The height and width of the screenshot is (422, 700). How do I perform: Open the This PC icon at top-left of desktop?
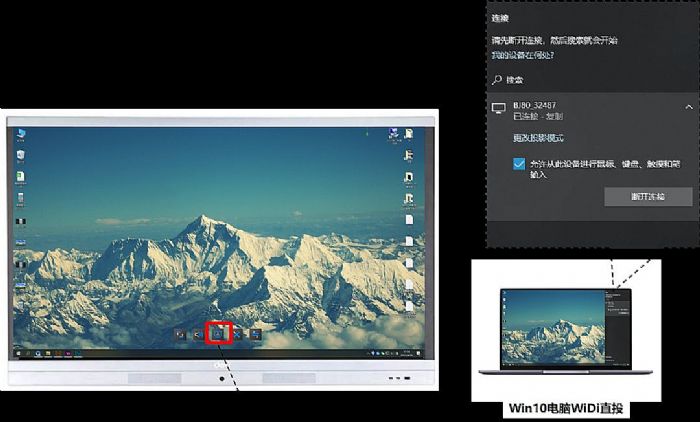pos(21,134)
